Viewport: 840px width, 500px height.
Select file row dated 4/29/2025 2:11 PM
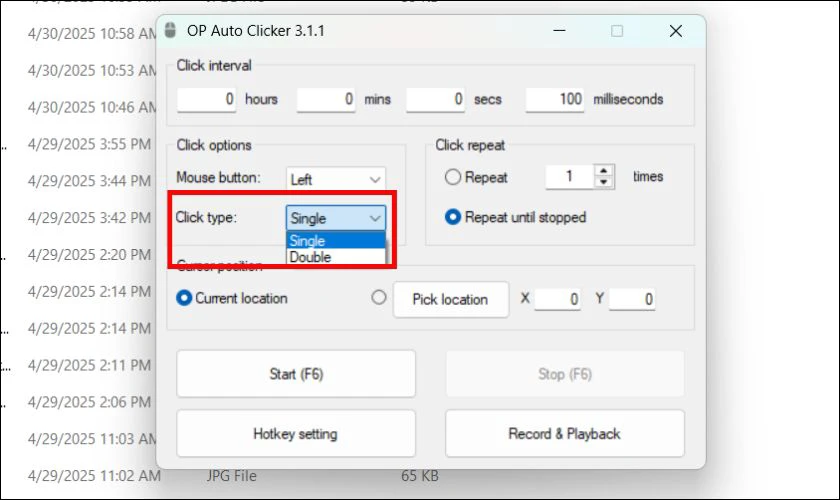(89, 365)
